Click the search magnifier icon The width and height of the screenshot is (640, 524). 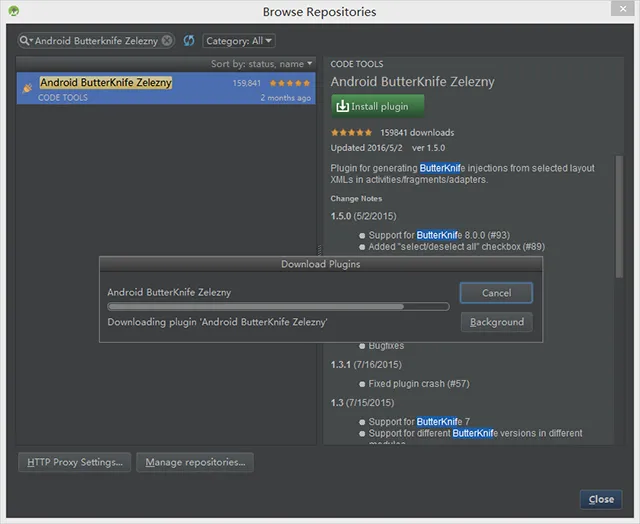pos(24,40)
